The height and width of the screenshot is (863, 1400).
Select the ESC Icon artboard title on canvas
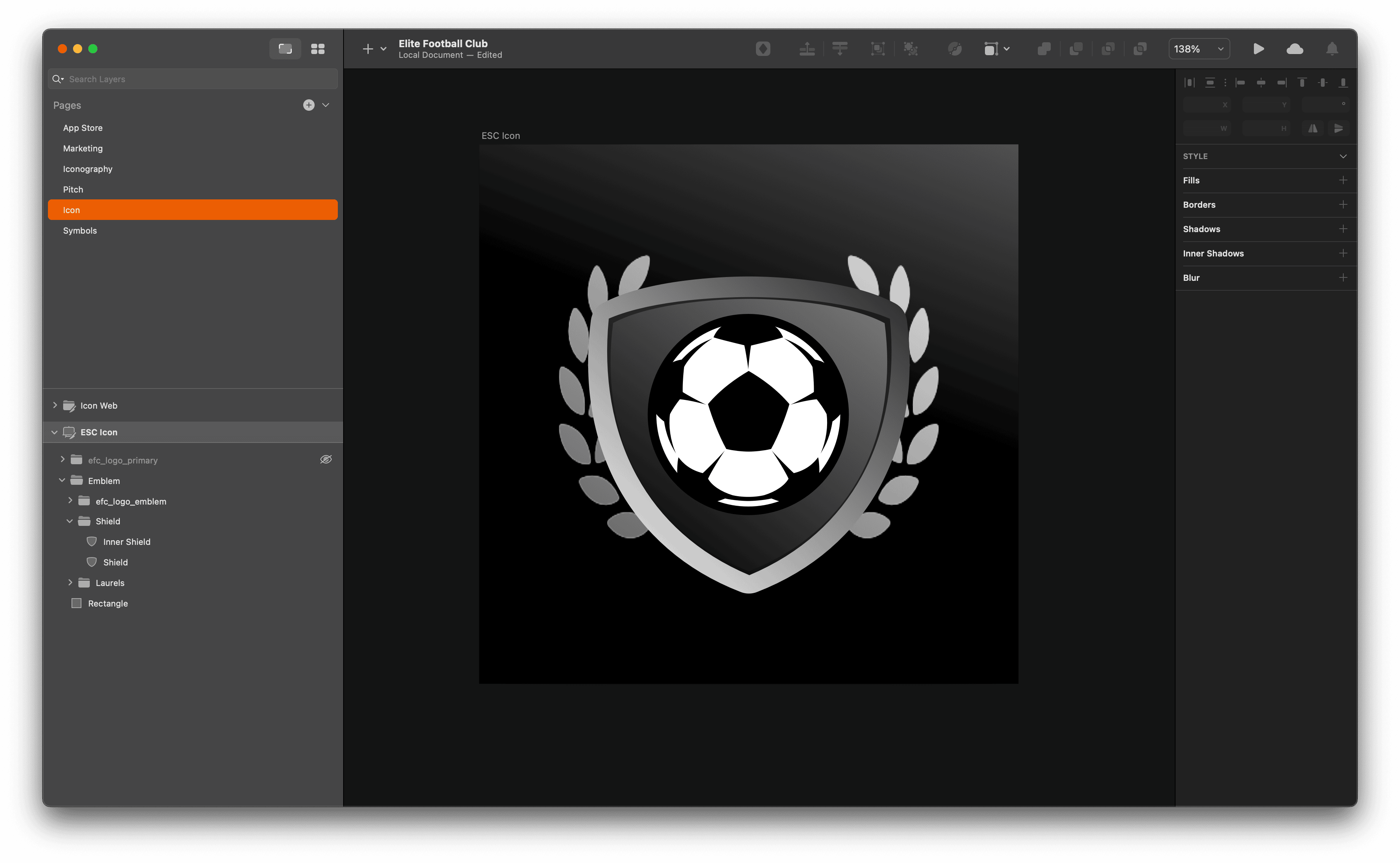[500, 136]
